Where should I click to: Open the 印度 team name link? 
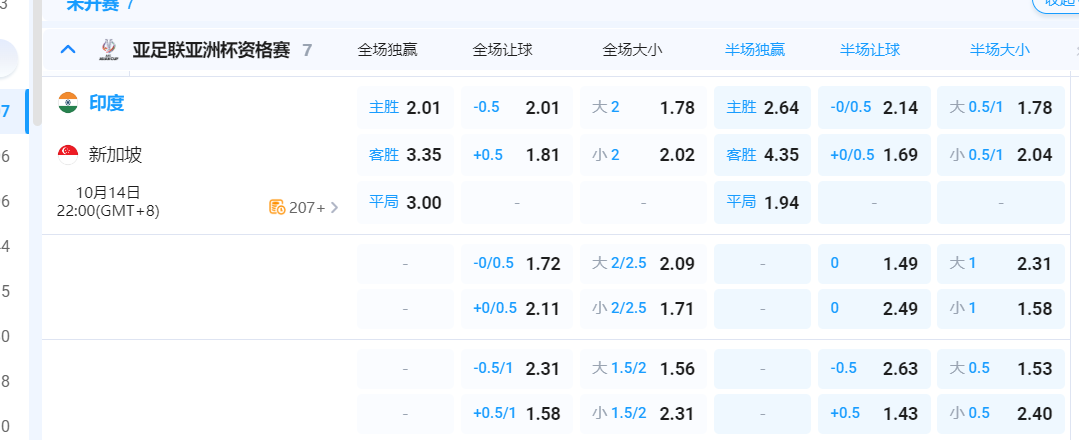click(106, 103)
